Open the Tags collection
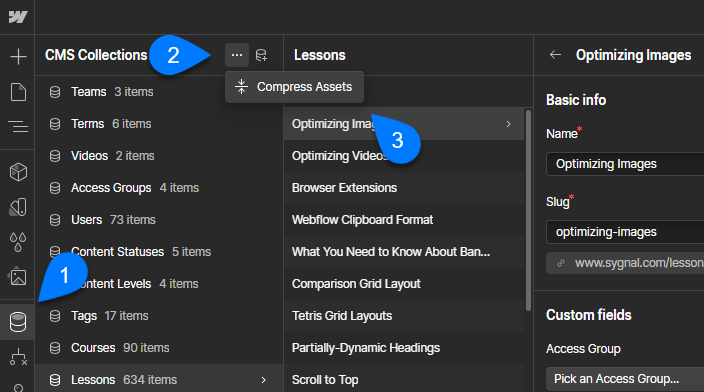This screenshot has height=392, width=704. (159, 316)
